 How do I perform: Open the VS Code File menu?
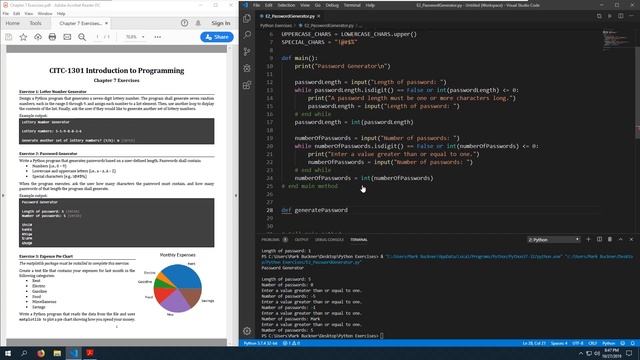tap(256, 5)
